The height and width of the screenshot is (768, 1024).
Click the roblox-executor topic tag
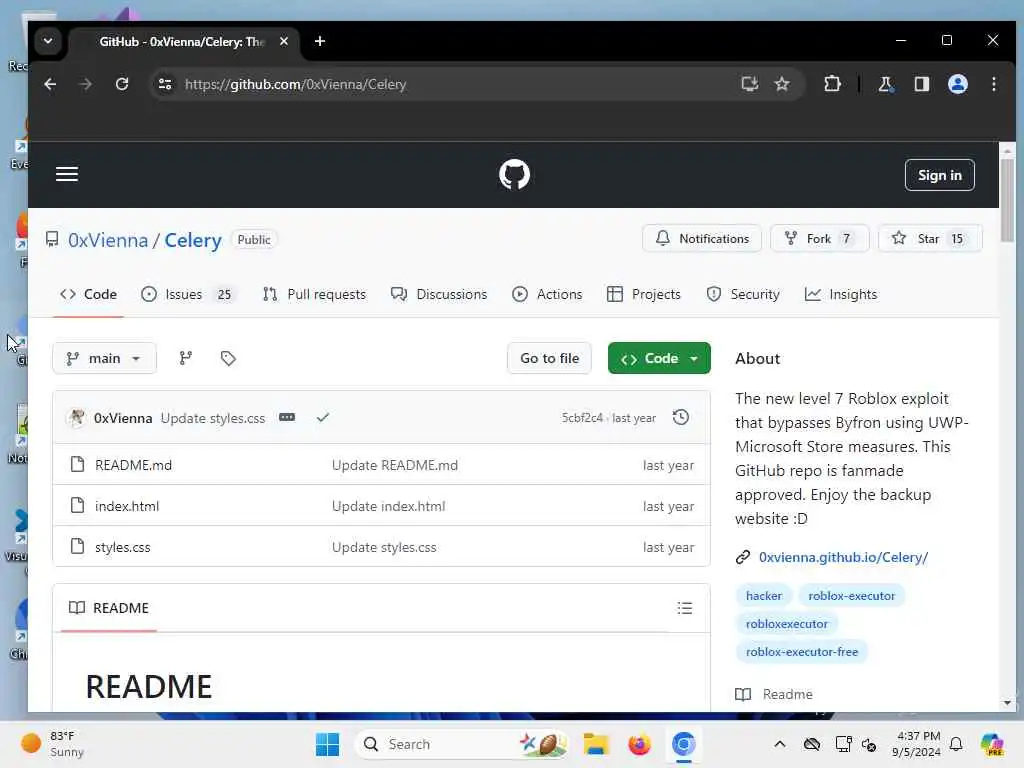(852, 596)
